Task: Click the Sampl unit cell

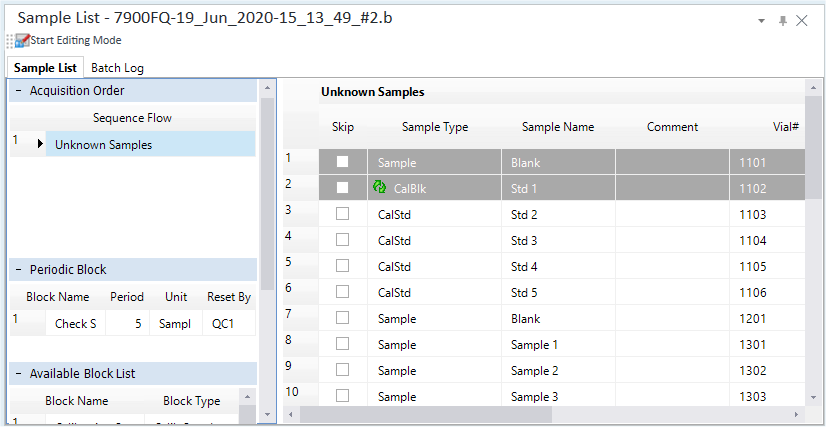Action: pyautogui.click(x=176, y=323)
